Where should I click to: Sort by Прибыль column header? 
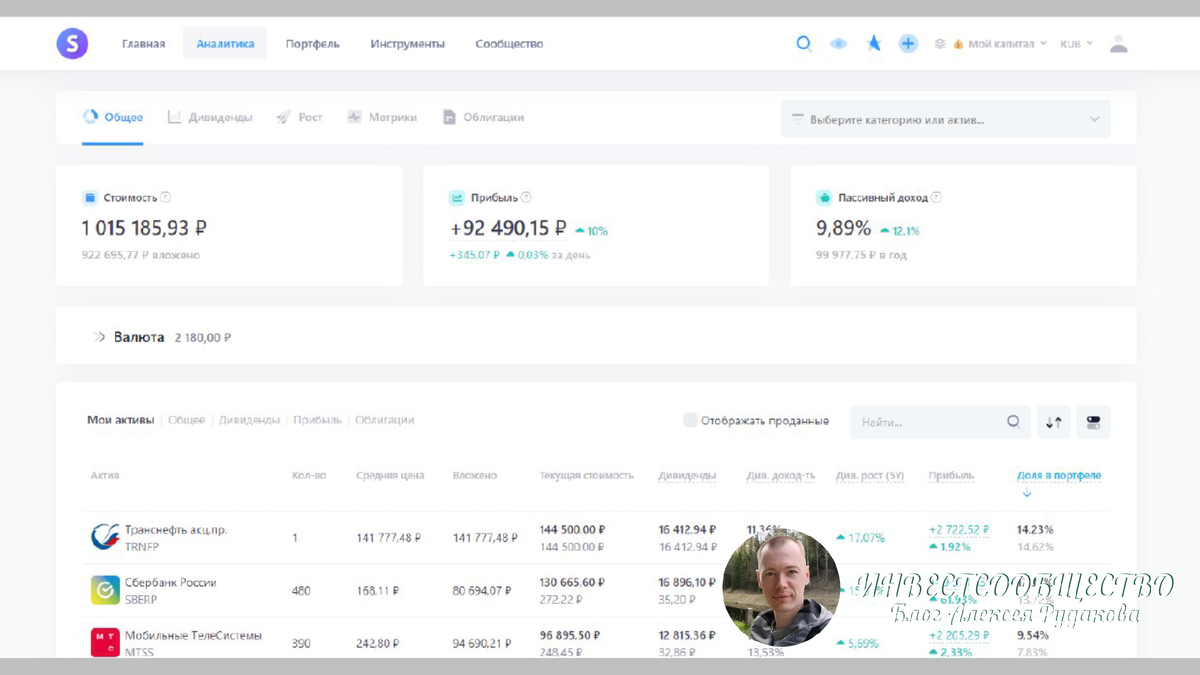pos(951,475)
